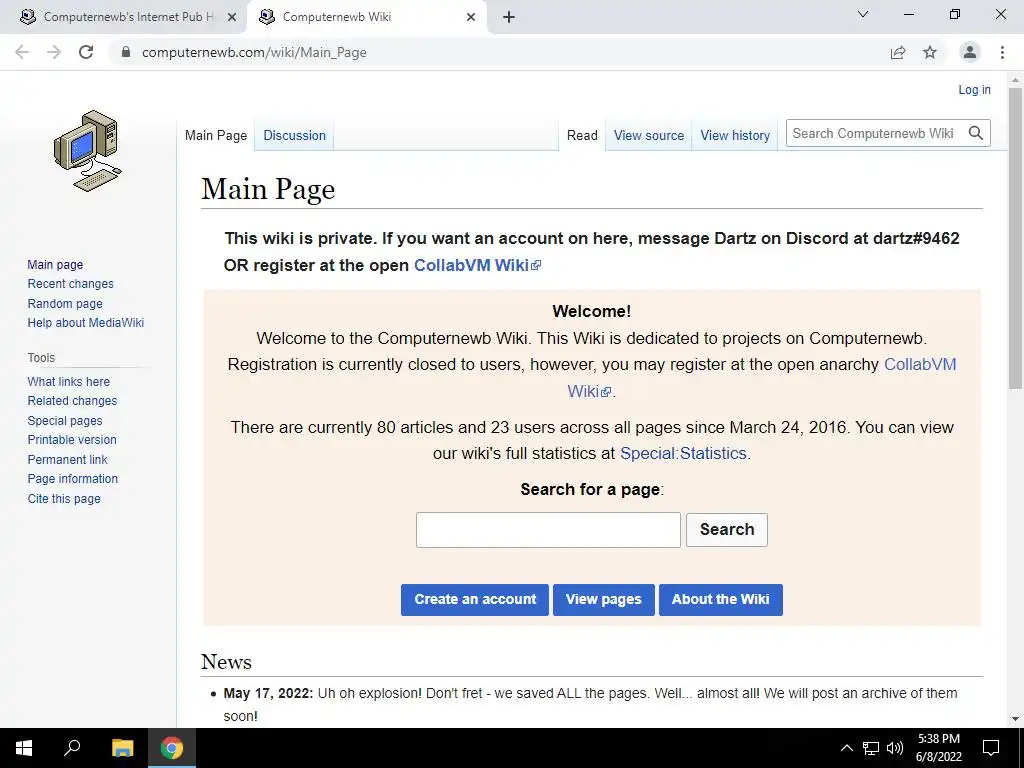Click the Chrome taskbar icon
Image resolution: width=1024 pixels, height=768 pixels.
click(172, 748)
